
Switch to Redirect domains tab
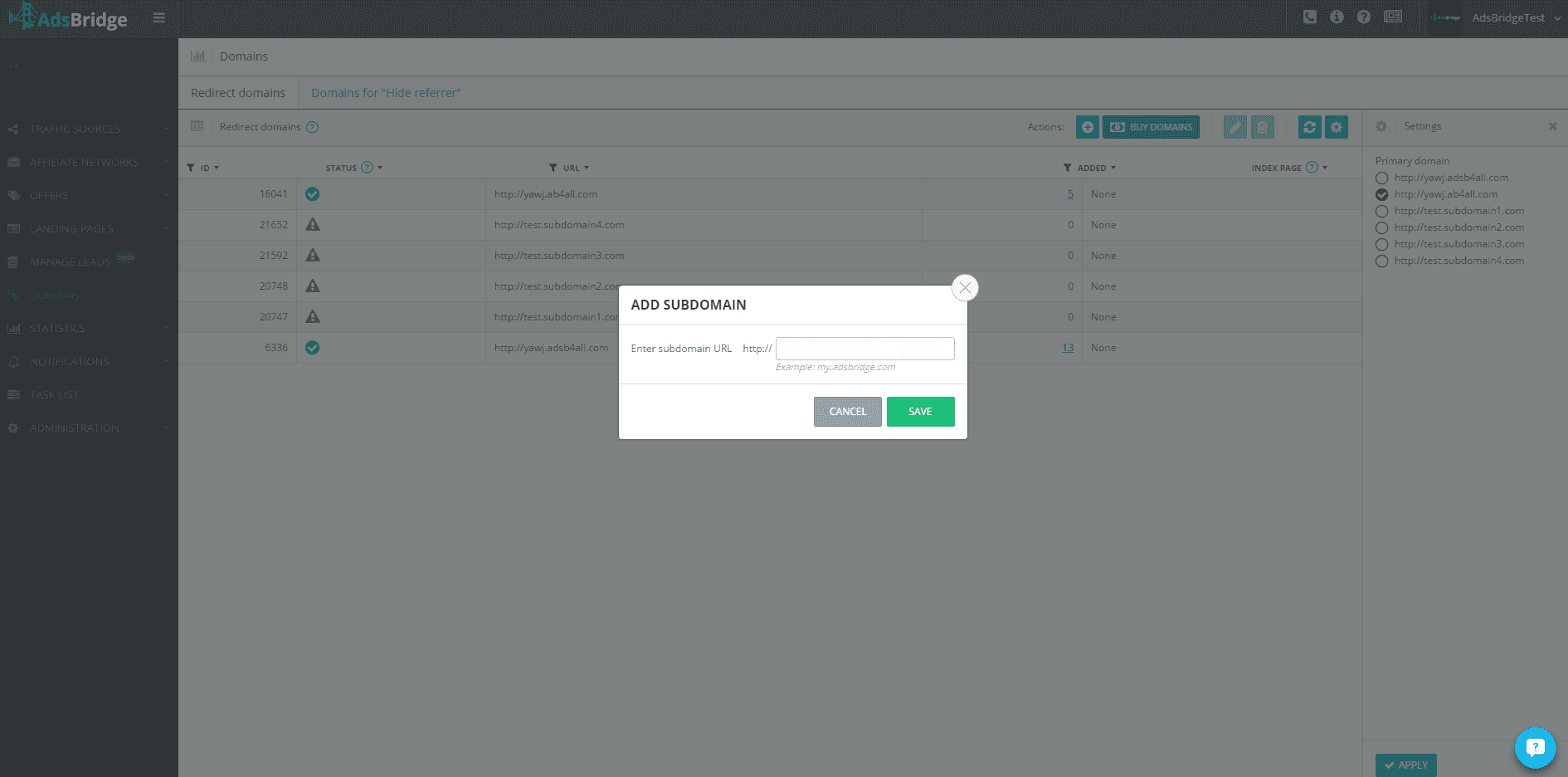(238, 93)
